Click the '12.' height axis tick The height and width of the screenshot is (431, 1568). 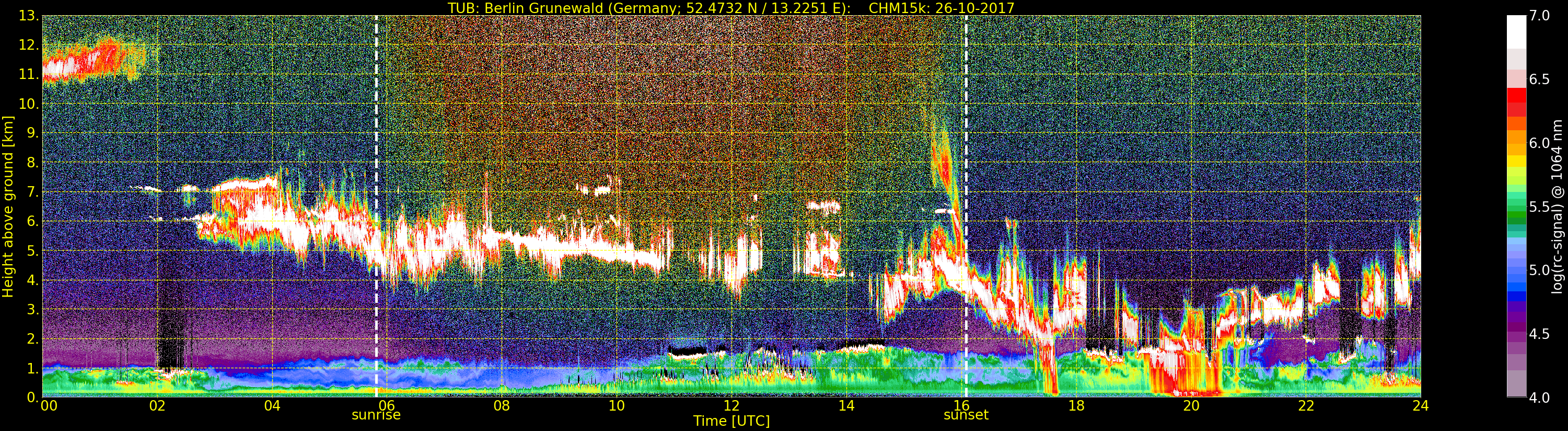29,45
